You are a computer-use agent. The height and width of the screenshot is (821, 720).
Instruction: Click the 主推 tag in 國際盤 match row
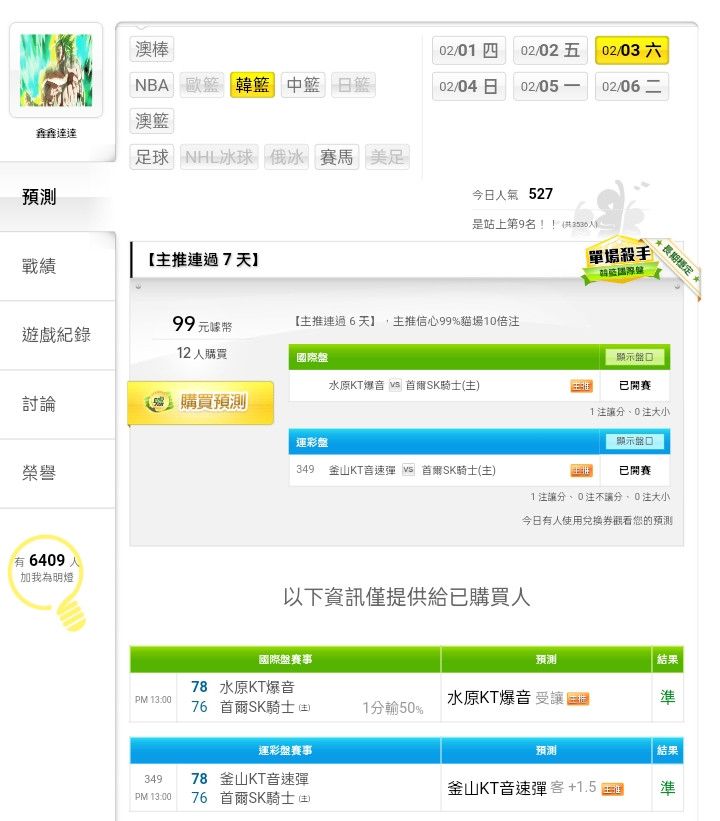click(581, 386)
